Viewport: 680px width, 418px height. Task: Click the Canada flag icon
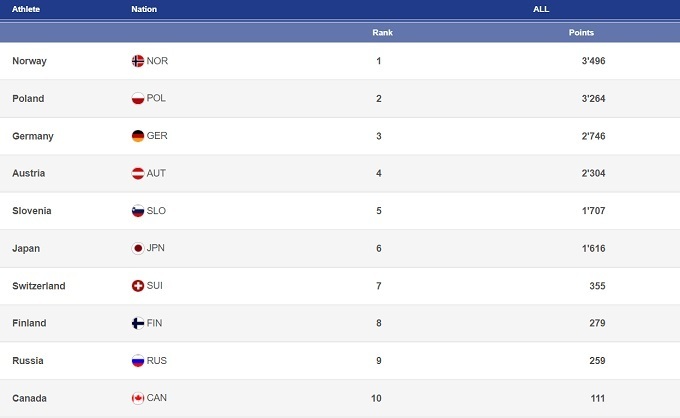point(138,399)
